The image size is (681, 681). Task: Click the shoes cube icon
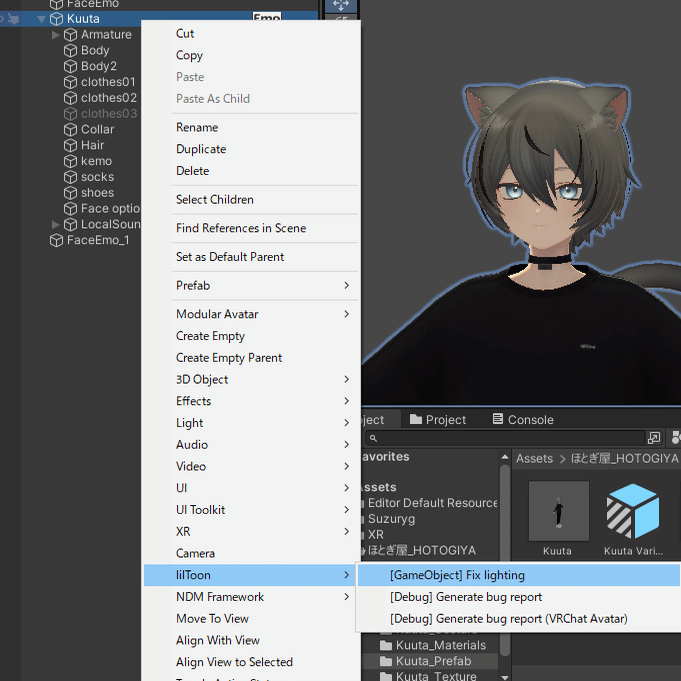(70, 193)
